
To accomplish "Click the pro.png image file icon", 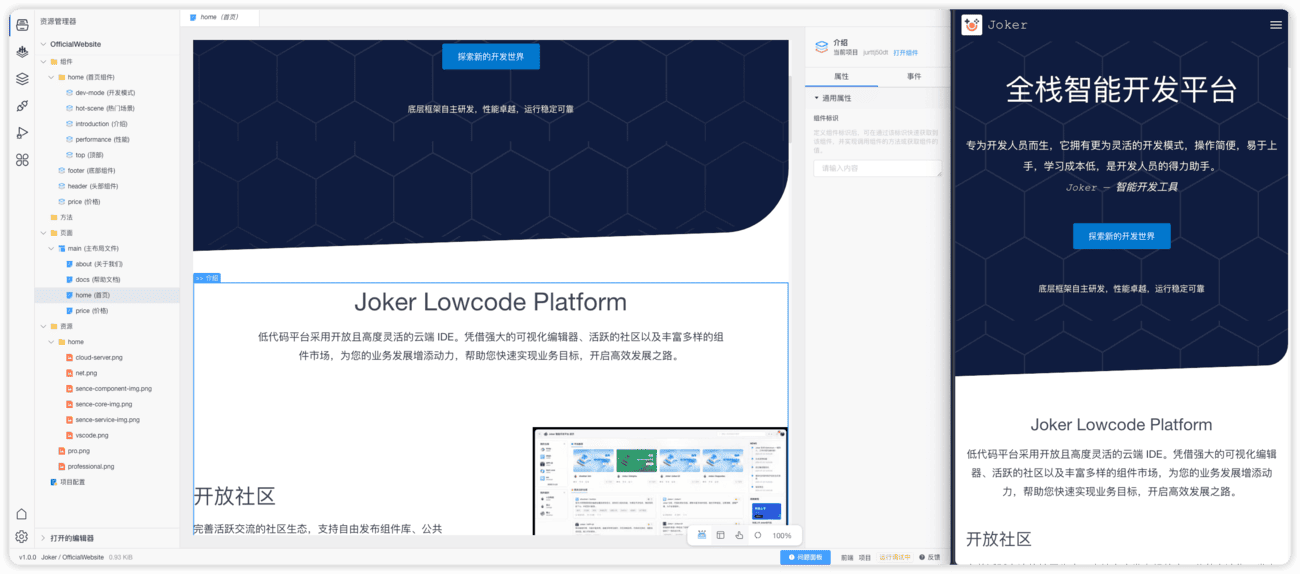I will click(61, 451).
